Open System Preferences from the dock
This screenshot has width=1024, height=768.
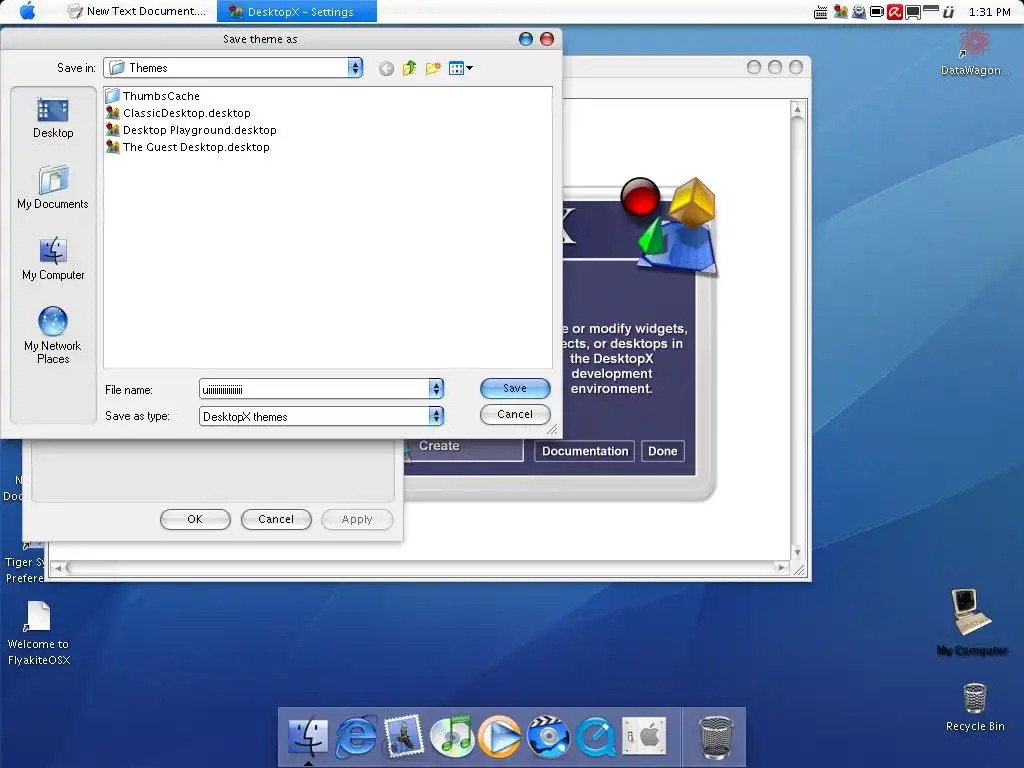644,737
